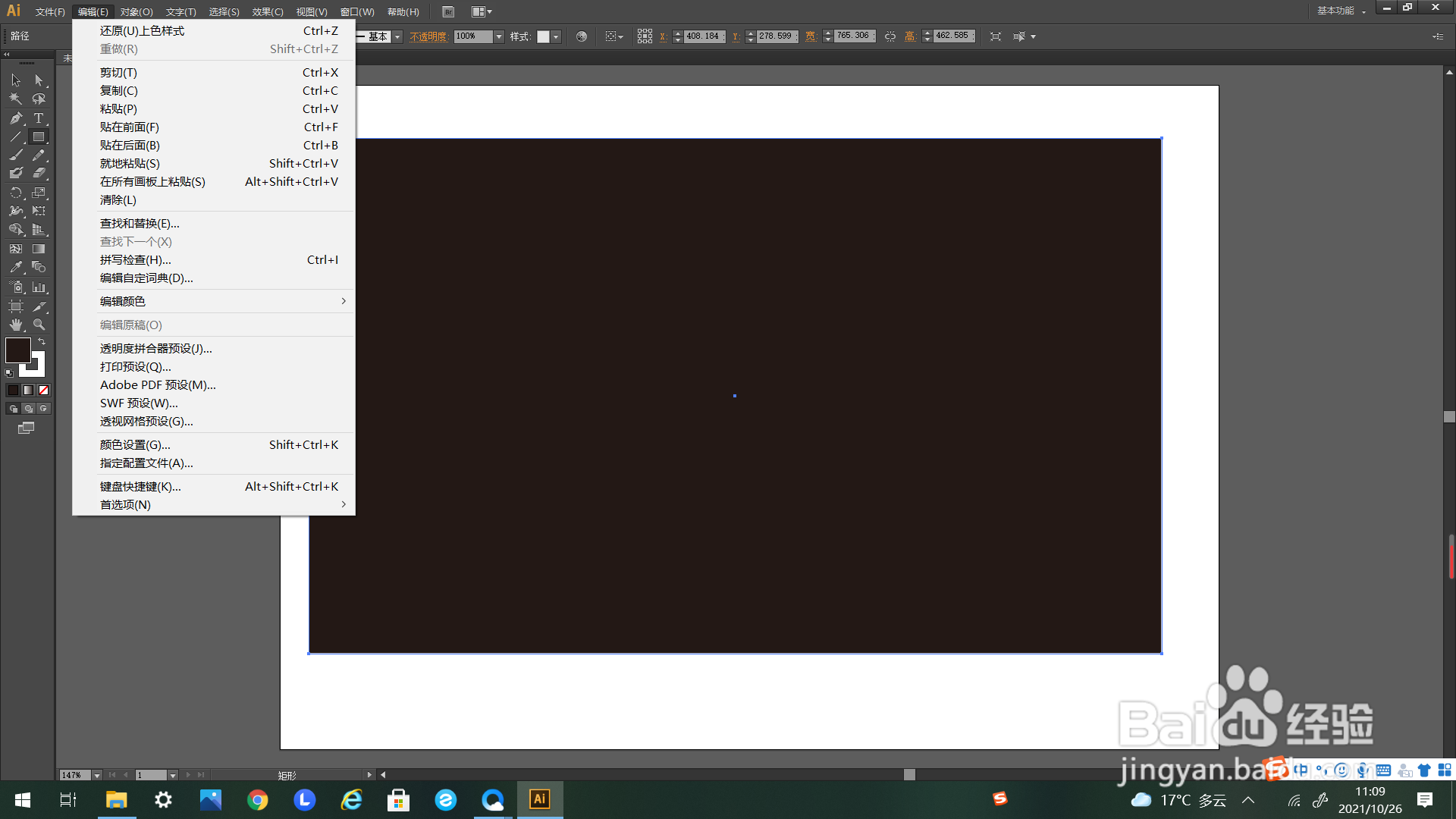Select the Magic Wand tool
Viewport: 1456px width, 819px height.
pos(16,99)
